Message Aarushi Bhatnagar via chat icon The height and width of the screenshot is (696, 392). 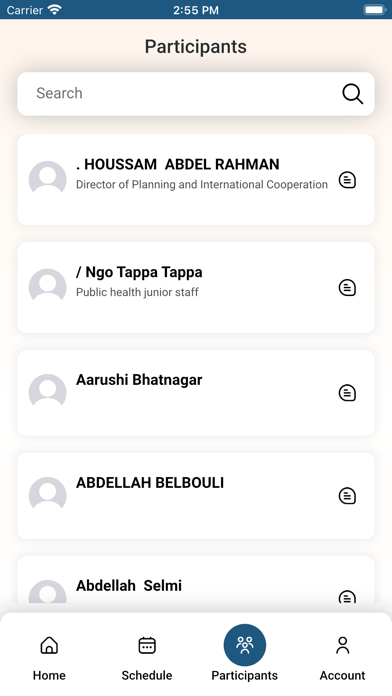tap(347, 393)
